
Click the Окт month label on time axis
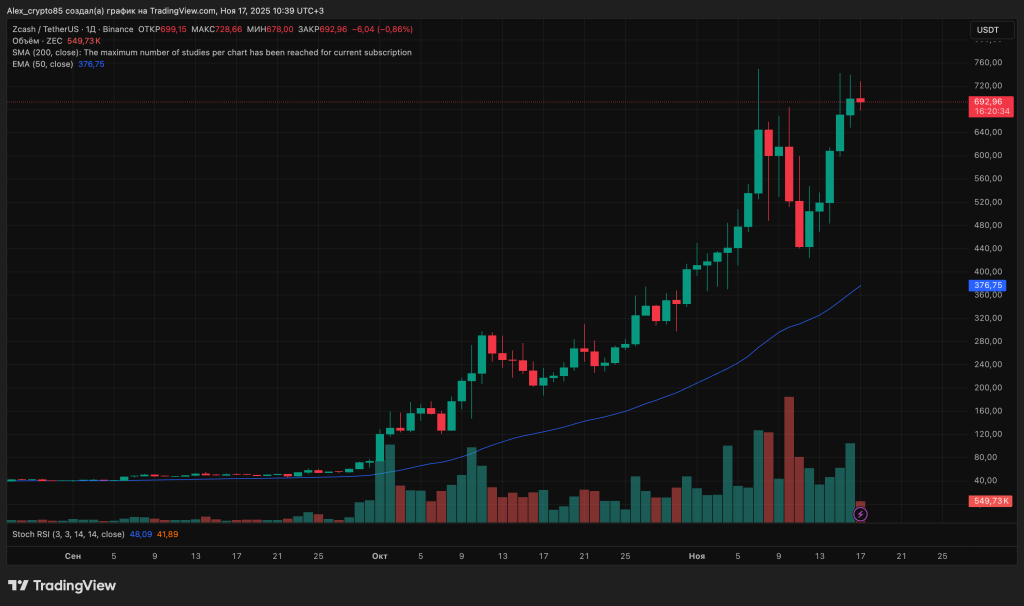[379, 554]
